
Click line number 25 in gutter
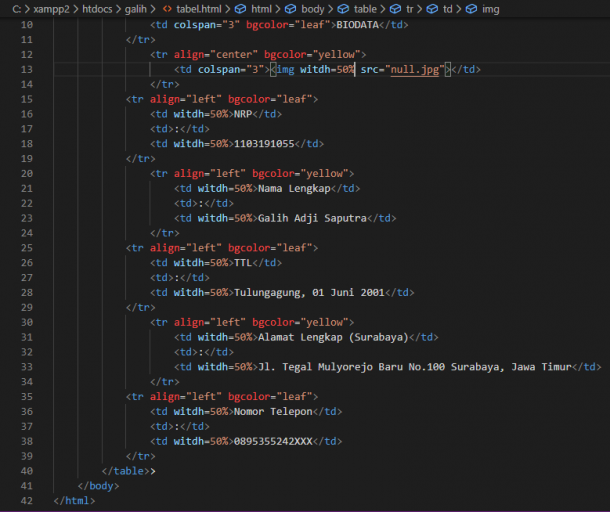27,248
